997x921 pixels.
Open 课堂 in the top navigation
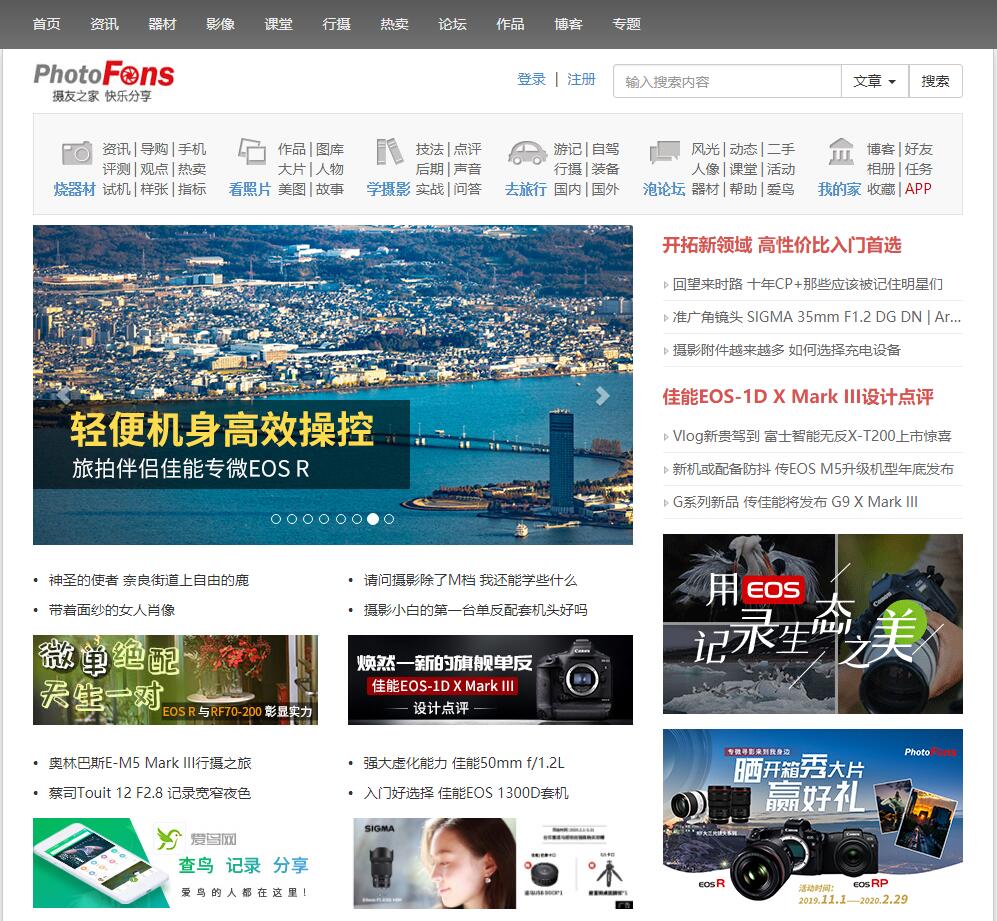(278, 24)
